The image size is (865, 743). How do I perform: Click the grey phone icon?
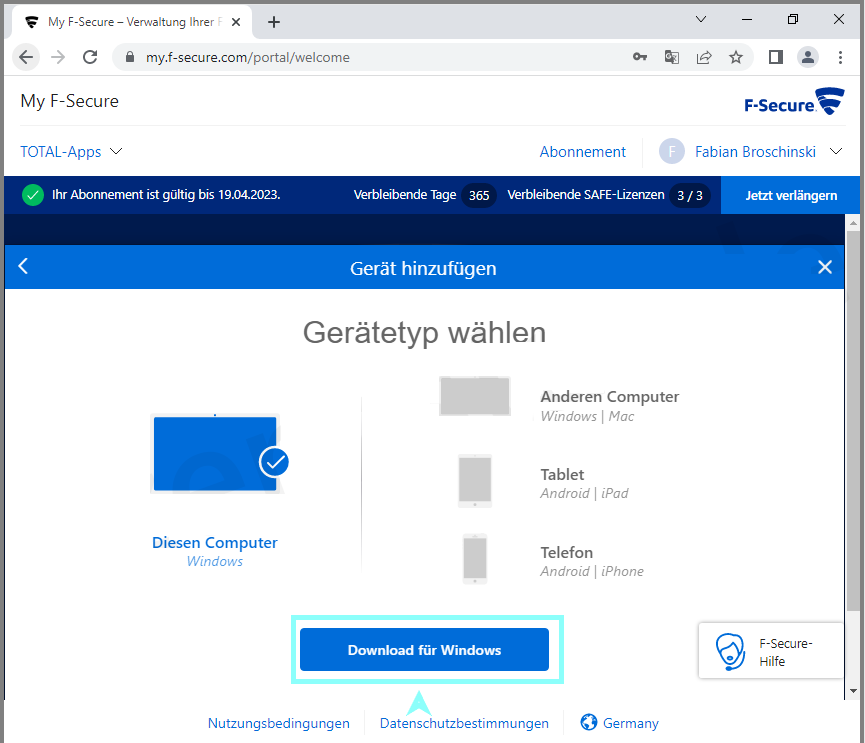pos(474,558)
